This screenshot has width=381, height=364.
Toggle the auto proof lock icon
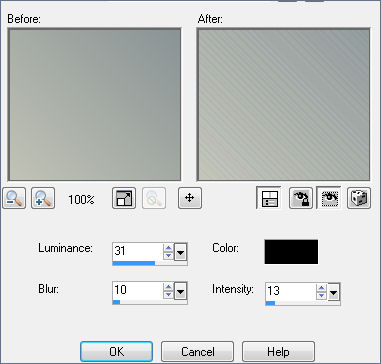pyautogui.click(x=301, y=198)
